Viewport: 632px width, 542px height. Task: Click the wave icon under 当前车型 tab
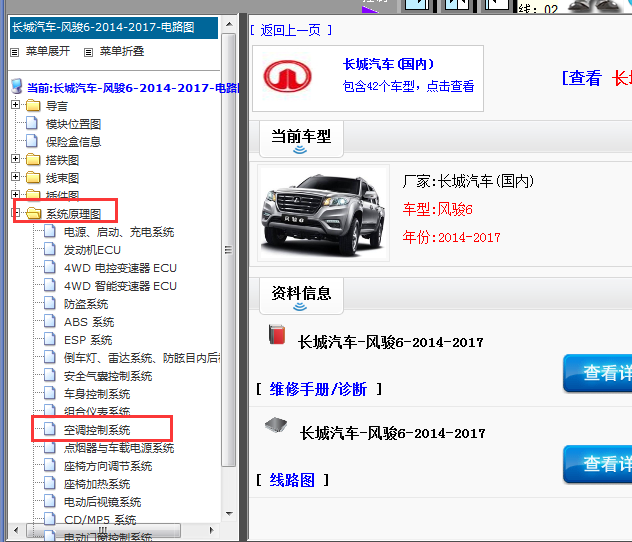point(300,150)
